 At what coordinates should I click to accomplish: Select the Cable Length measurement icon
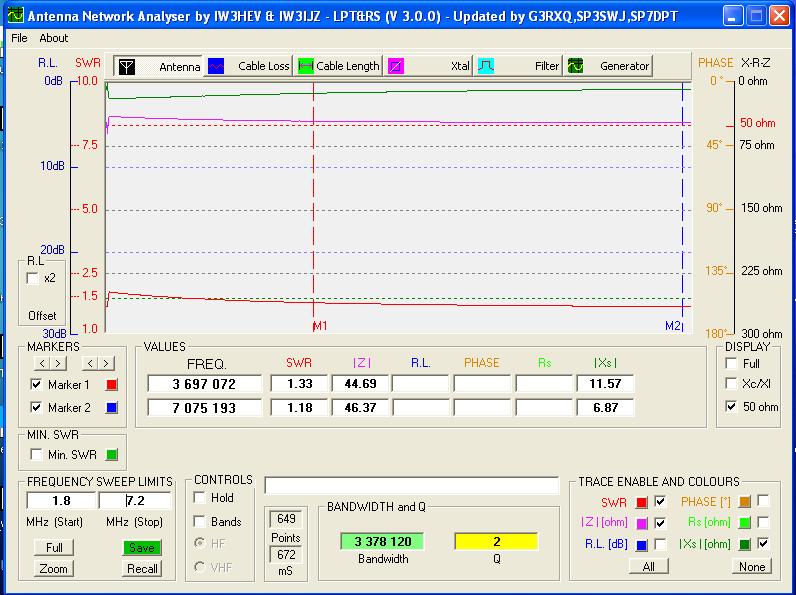point(308,66)
